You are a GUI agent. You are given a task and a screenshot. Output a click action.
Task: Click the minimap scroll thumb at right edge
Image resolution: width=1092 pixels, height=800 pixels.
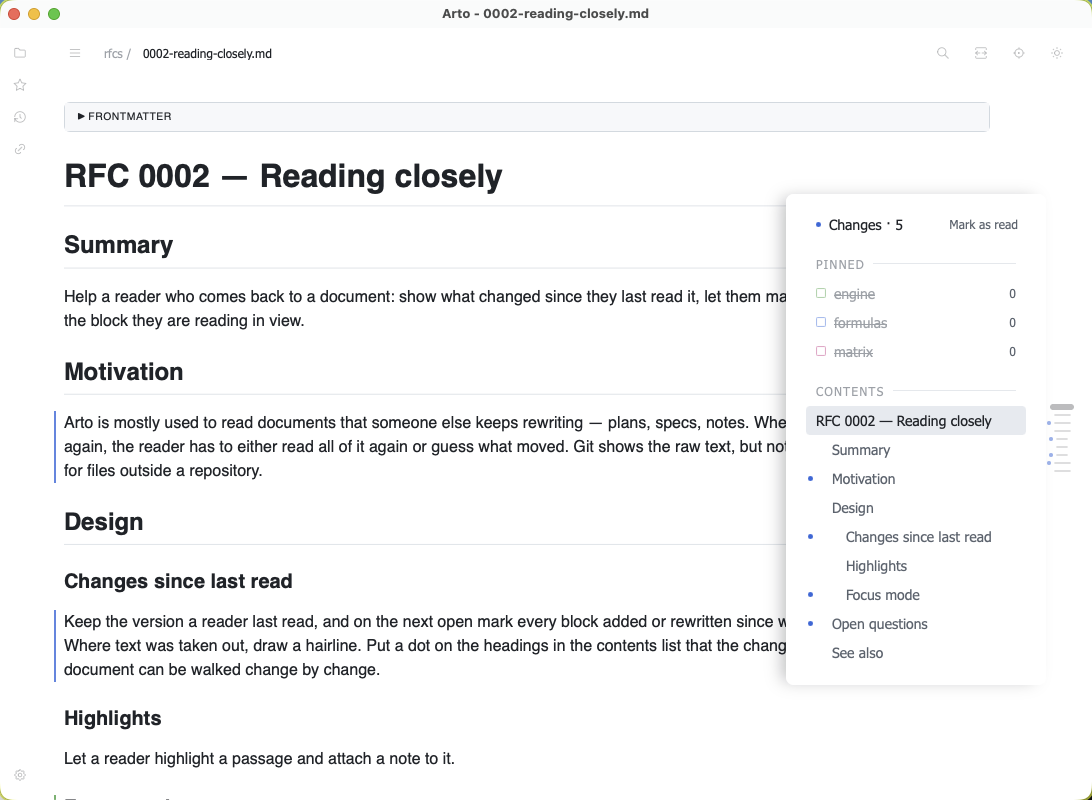coord(1062,407)
